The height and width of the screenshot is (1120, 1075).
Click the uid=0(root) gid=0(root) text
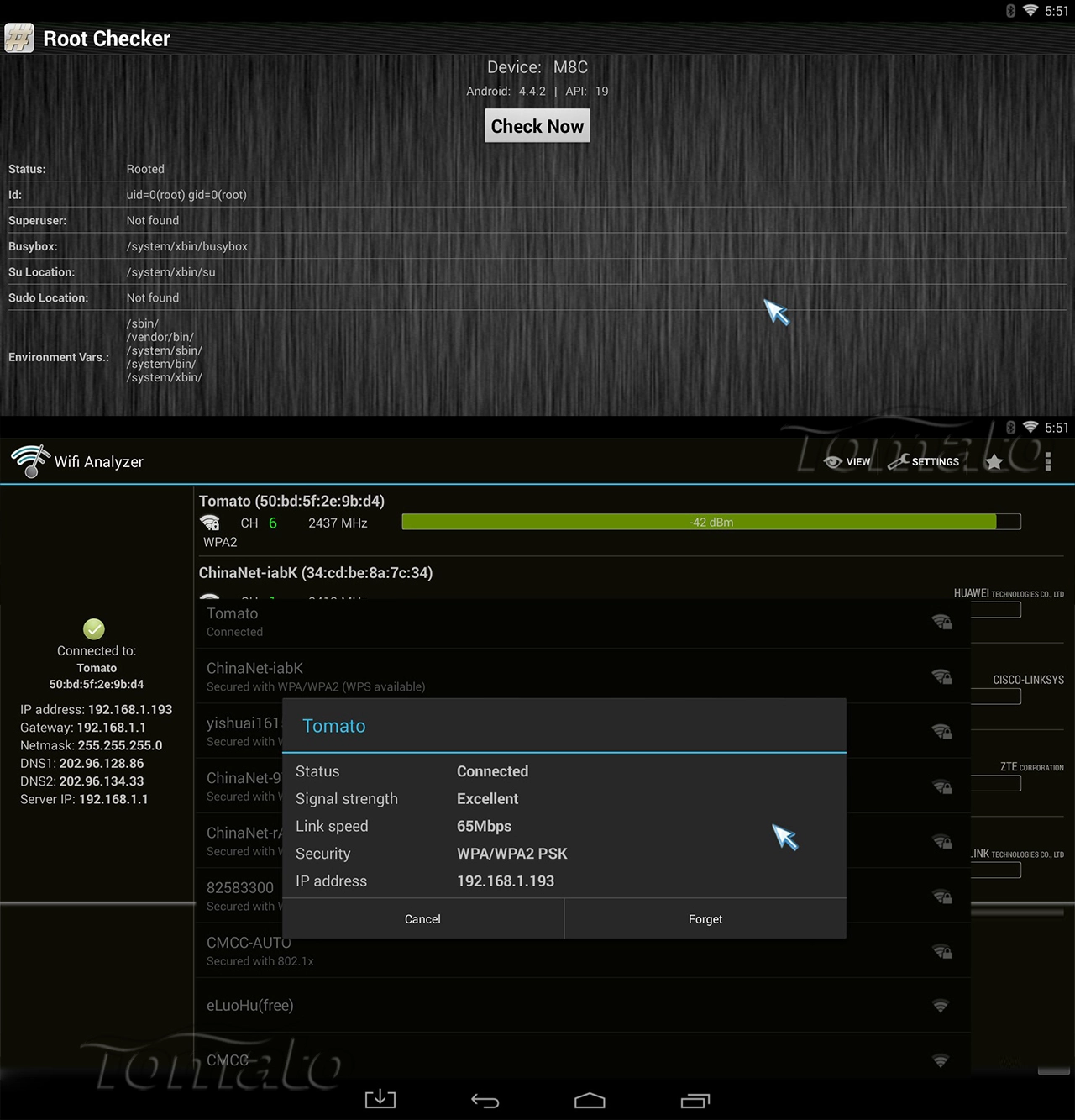click(186, 195)
